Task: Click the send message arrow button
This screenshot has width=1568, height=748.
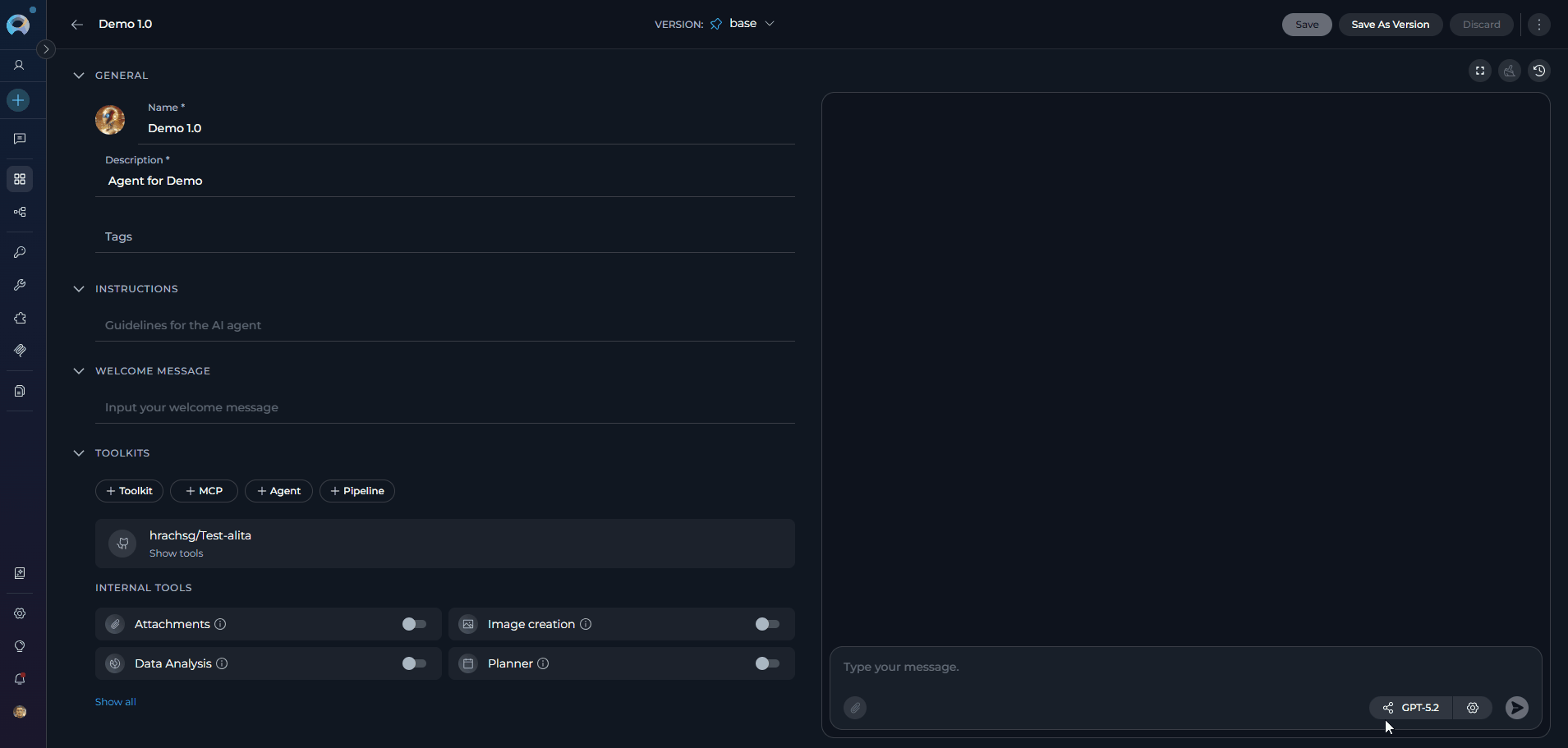Action: (x=1517, y=708)
